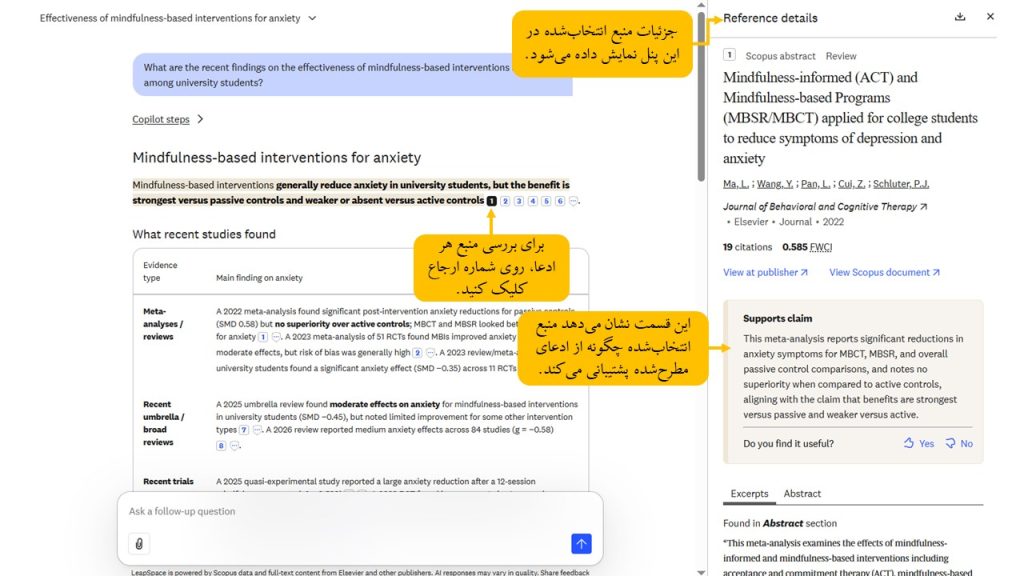The width and height of the screenshot is (1024, 576).
Task: Open View Scopus document link
Action: click(x=884, y=272)
